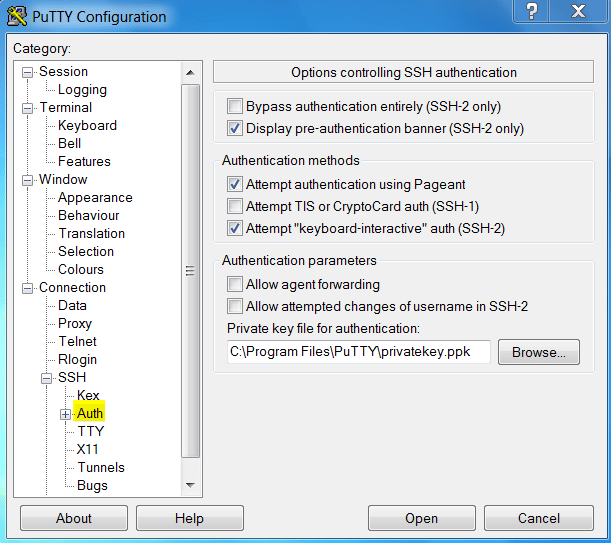Click the Cancel button
611x543 pixels.
click(539, 518)
